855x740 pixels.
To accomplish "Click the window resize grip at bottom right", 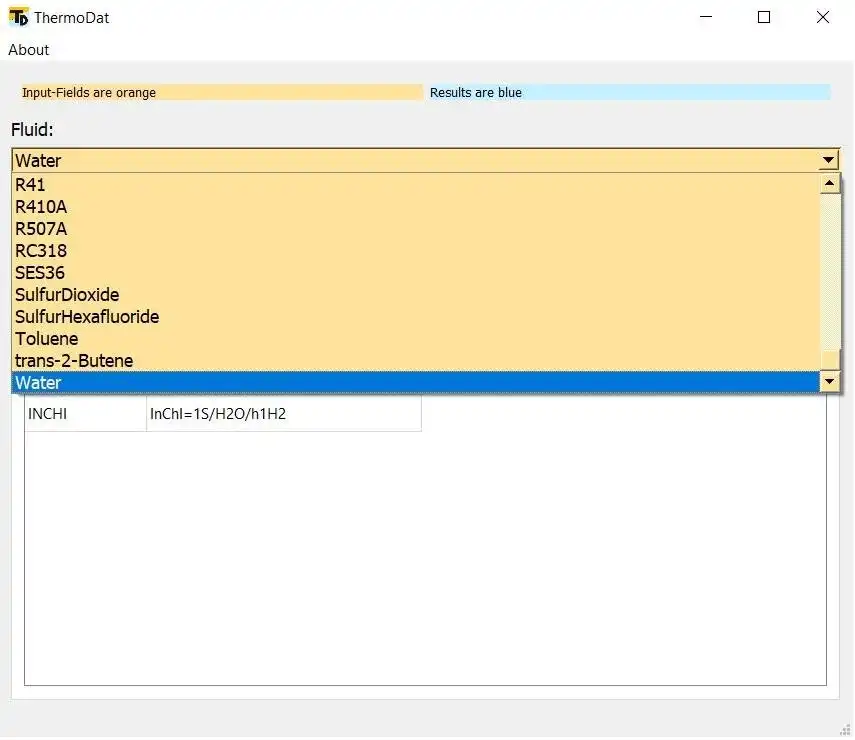I will point(847,731).
